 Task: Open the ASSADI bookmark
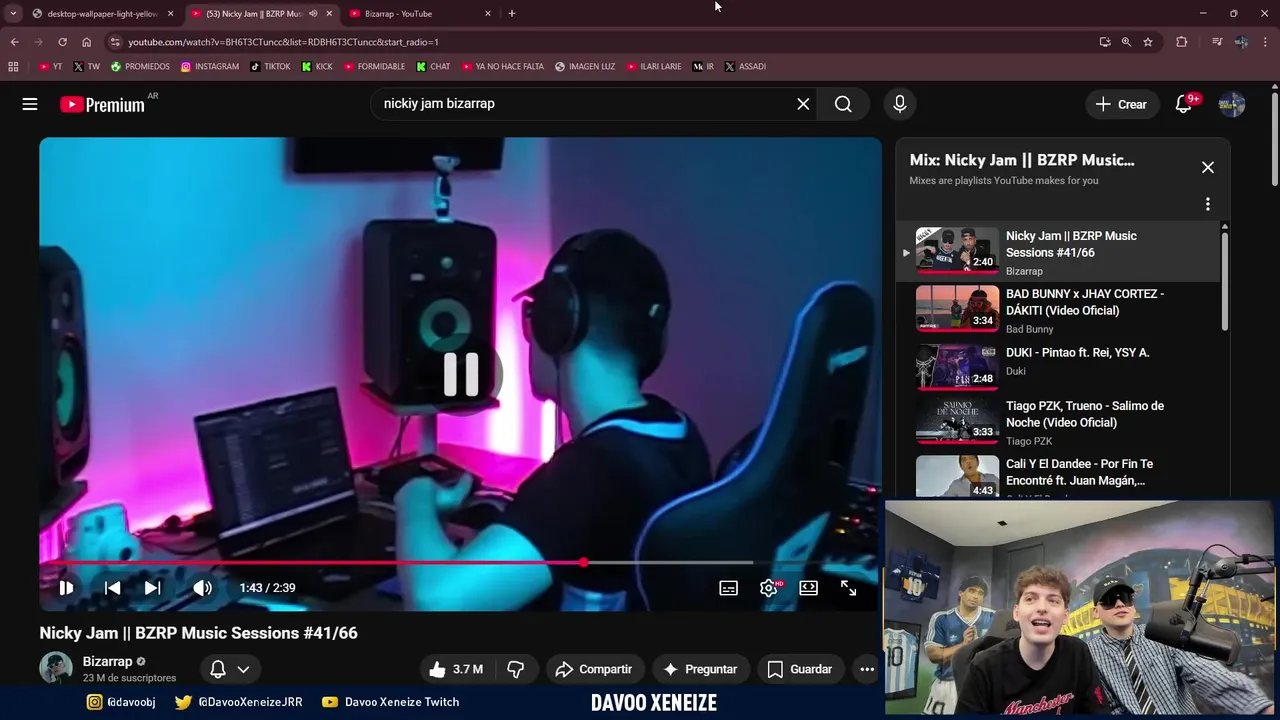[x=745, y=67]
